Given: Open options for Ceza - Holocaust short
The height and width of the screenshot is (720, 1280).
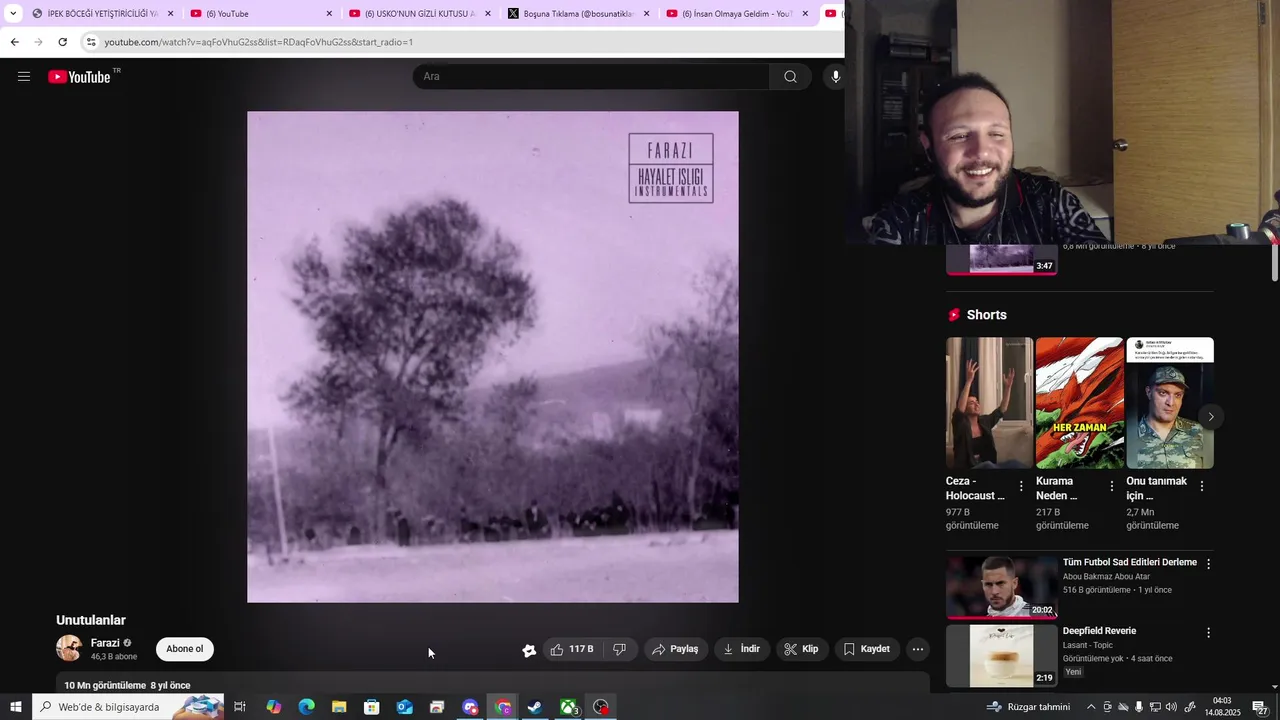Looking at the screenshot, I should click(x=1021, y=486).
